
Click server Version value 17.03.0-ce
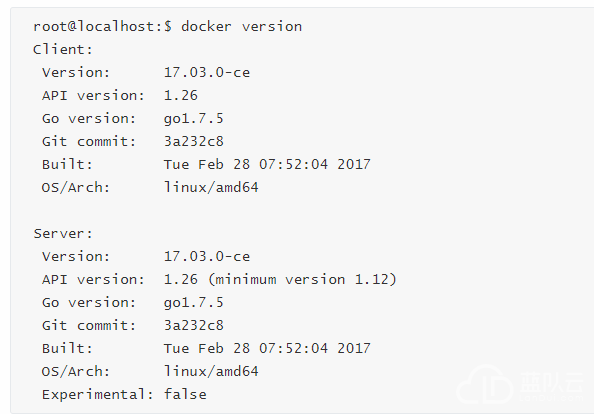207,256
